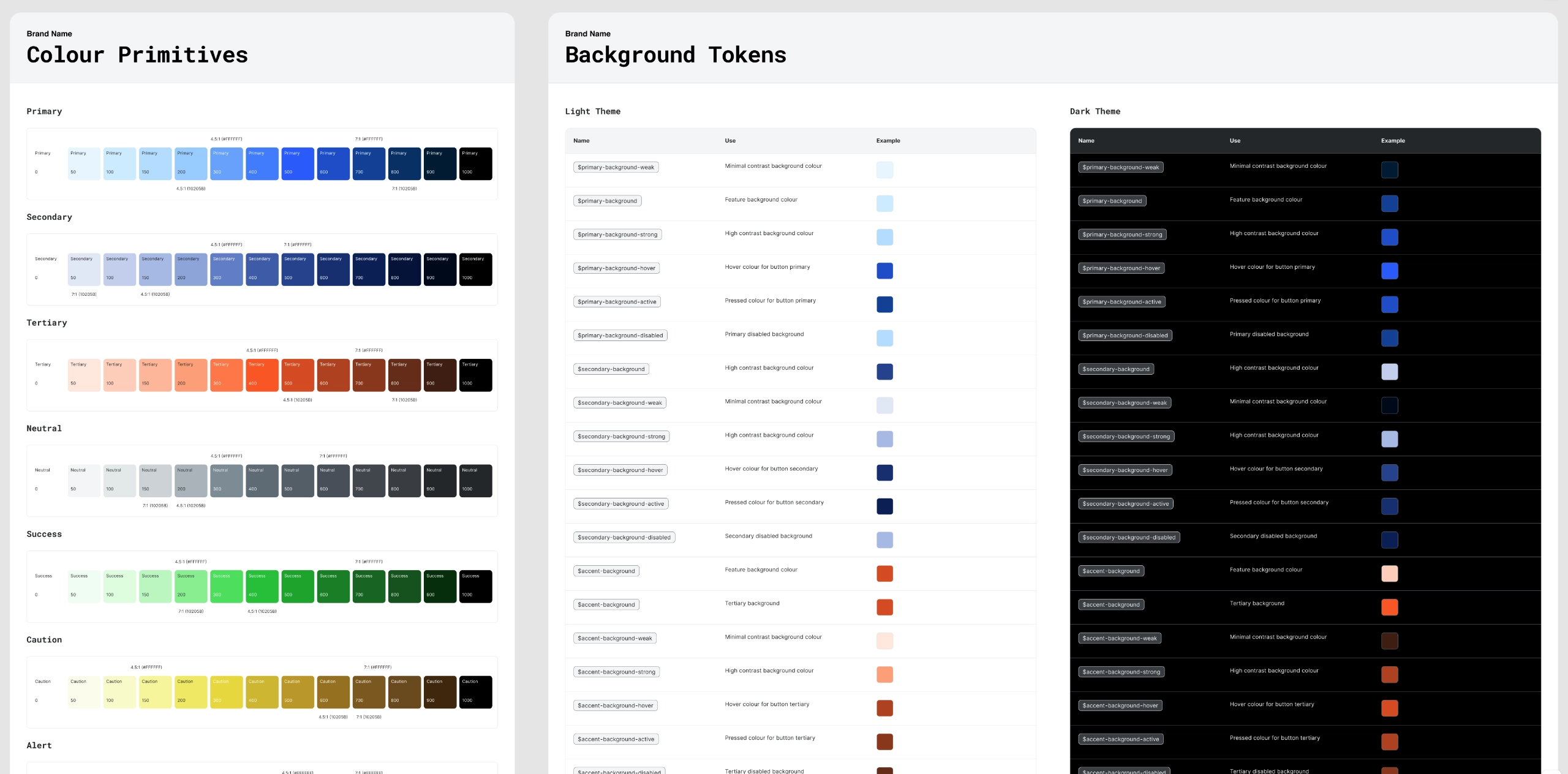1568x774 pixels.
Task: Select the Caution 300 yellow swatch
Action: pyautogui.click(x=227, y=692)
